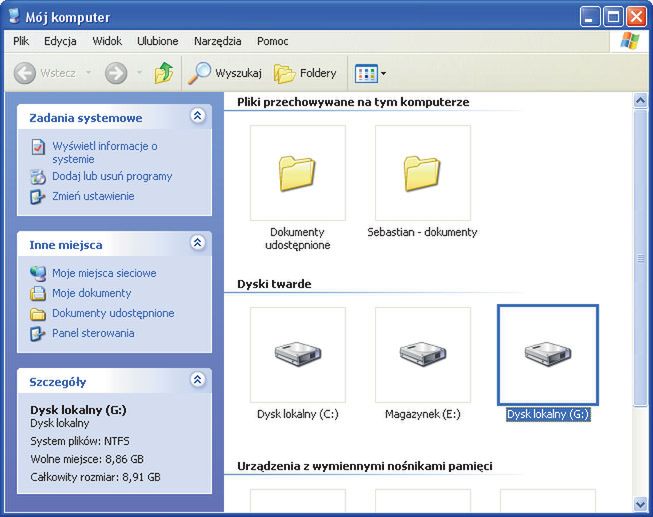Click the Zmień ustawienie icon
The image size is (653, 517).
click(x=37, y=197)
